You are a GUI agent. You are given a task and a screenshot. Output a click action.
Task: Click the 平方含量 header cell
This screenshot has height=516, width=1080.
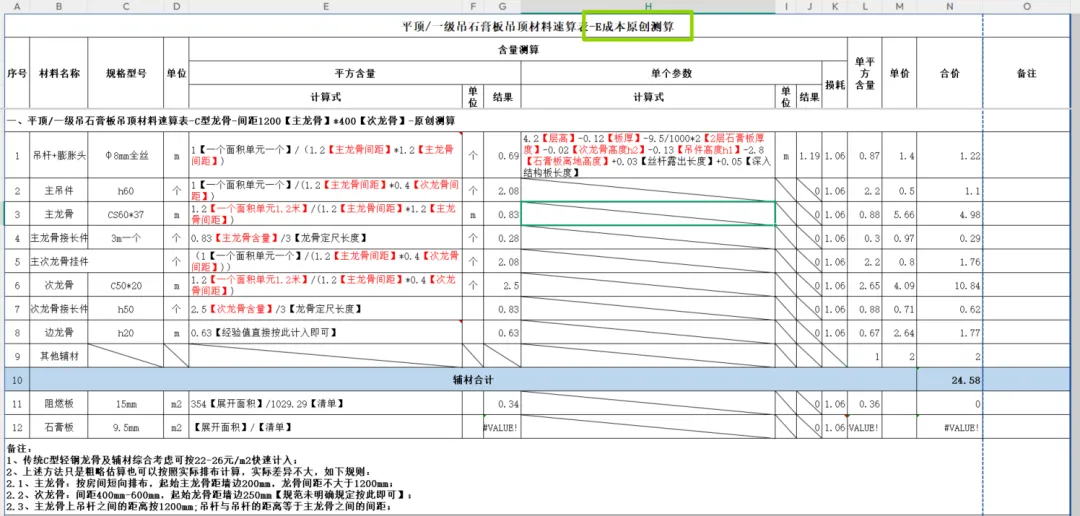pos(355,73)
